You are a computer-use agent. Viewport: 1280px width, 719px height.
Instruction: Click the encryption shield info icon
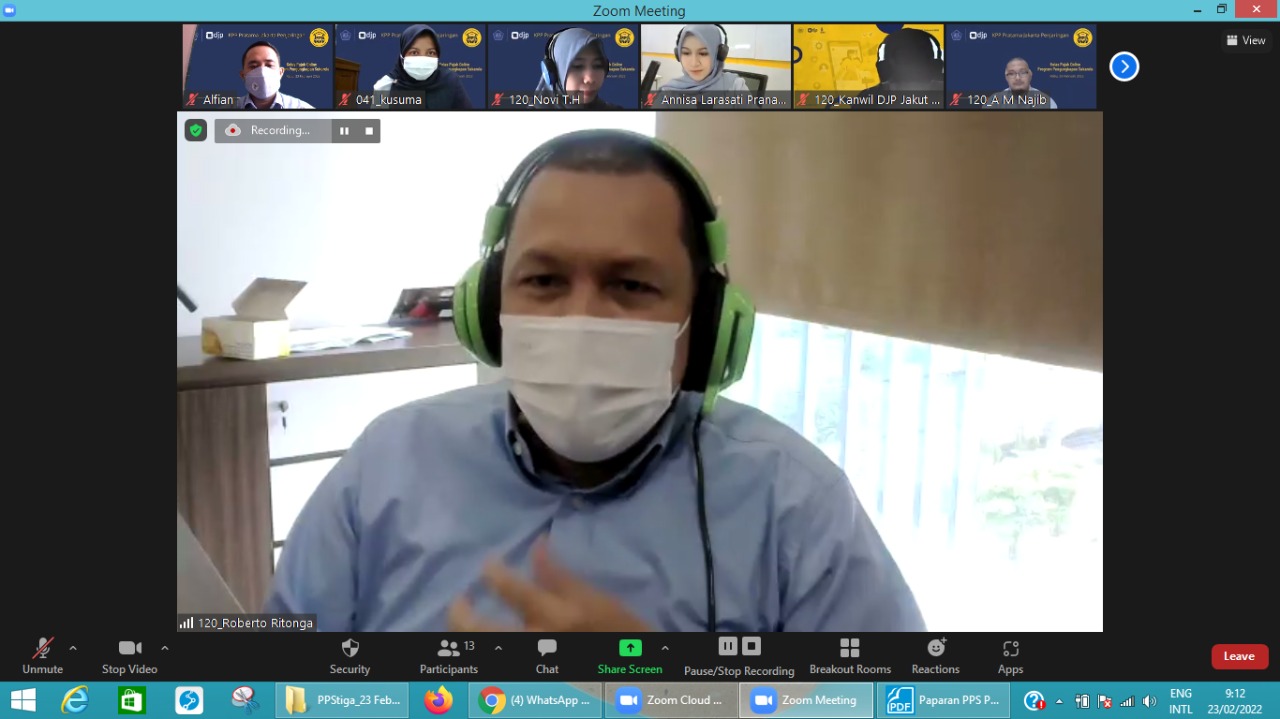pyautogui.click(x=196, y=130)
